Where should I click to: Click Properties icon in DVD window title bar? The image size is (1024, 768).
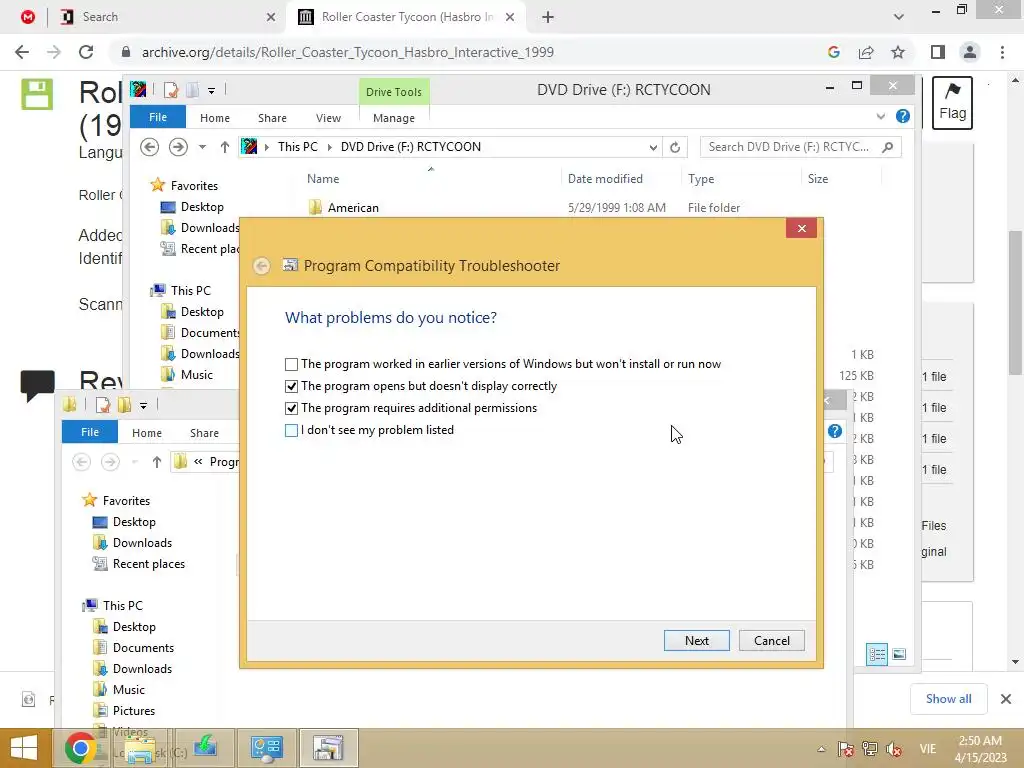click(171, 90)
